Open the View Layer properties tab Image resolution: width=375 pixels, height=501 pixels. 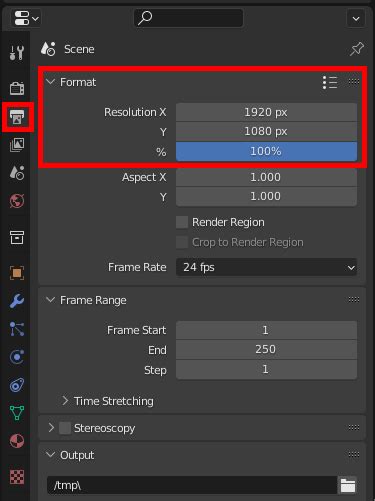17,145
